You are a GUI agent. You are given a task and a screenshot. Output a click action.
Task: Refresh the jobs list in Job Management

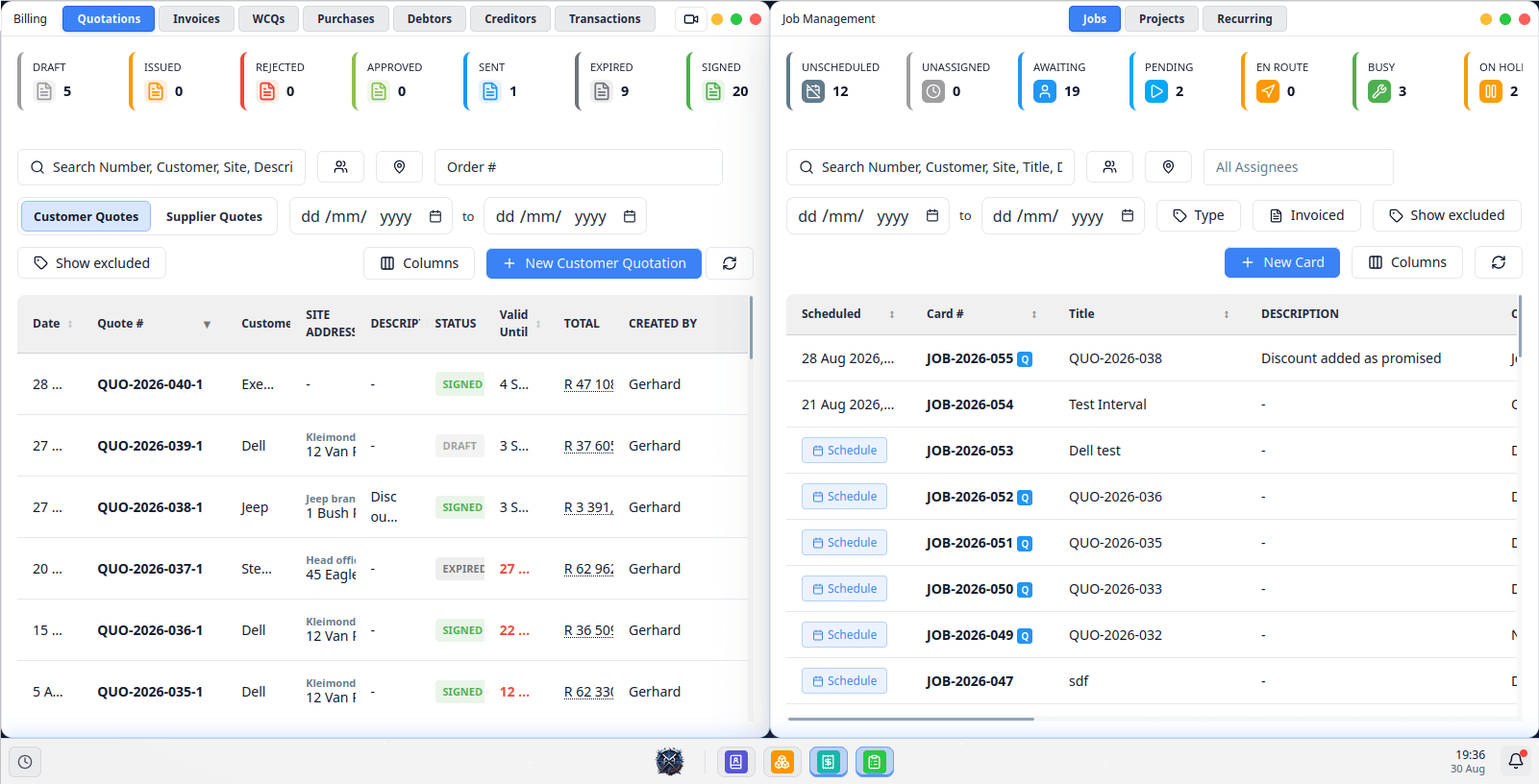pyautogui.click(x=1499, y=262)
